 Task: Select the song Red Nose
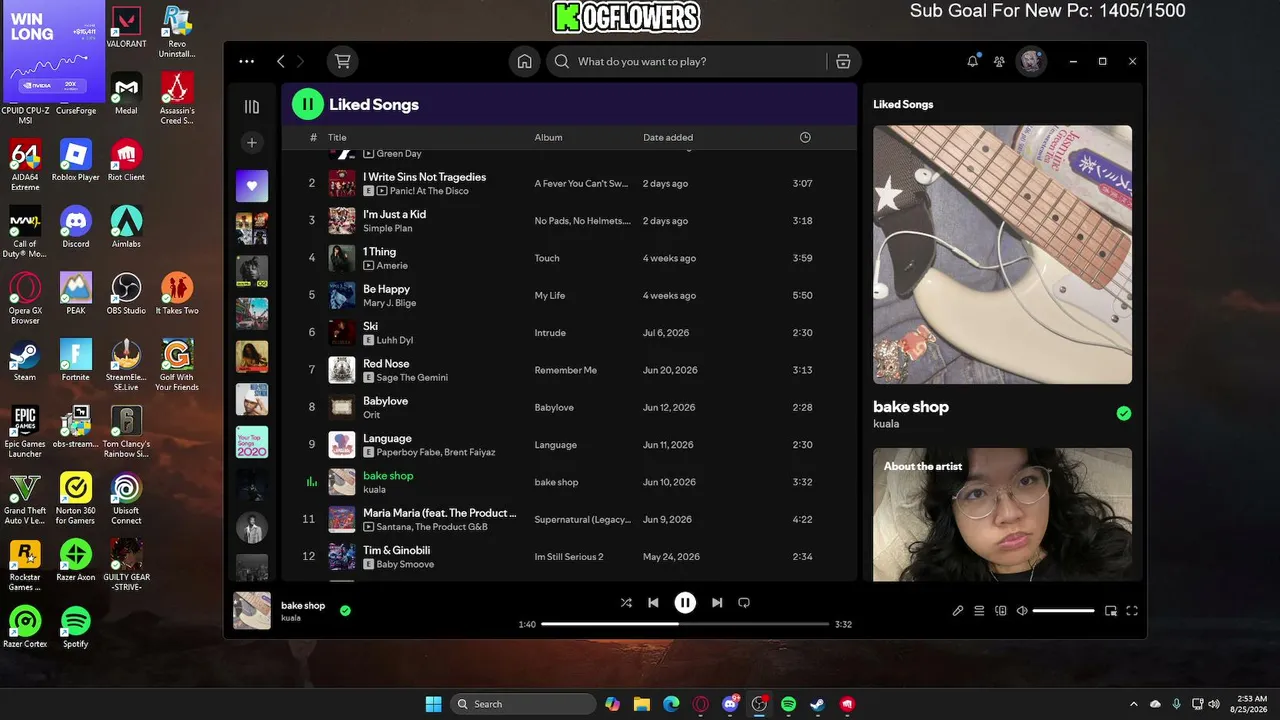coord(386,364)
